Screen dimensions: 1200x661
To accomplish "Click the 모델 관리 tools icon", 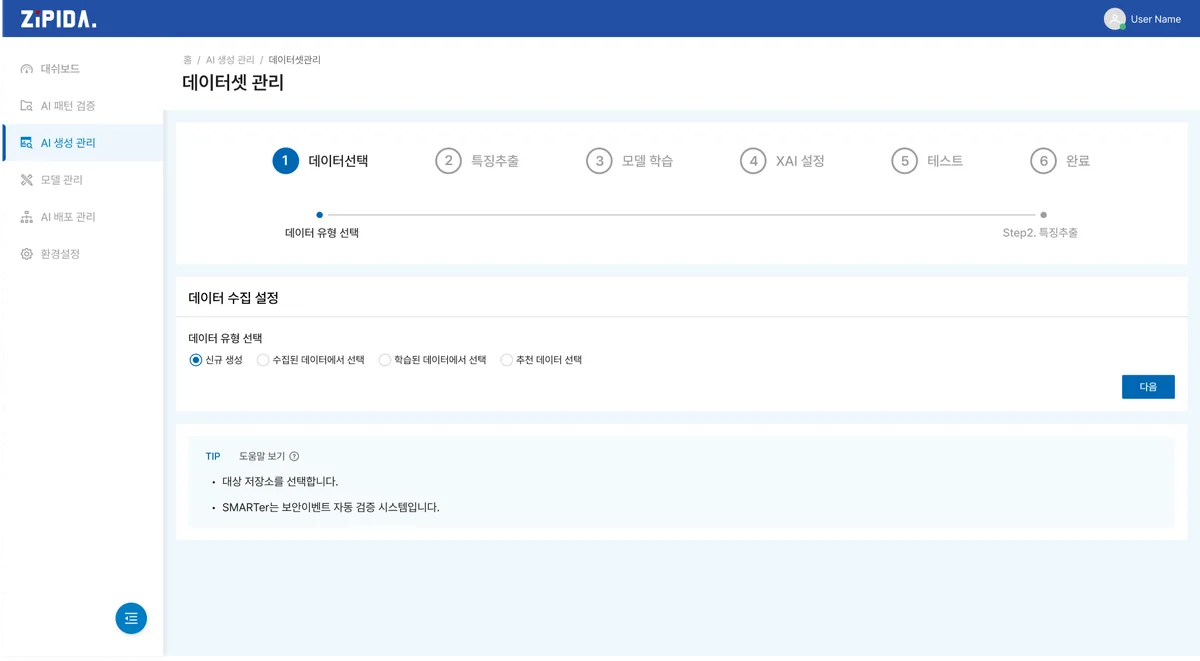I will [x=27, y=180].
